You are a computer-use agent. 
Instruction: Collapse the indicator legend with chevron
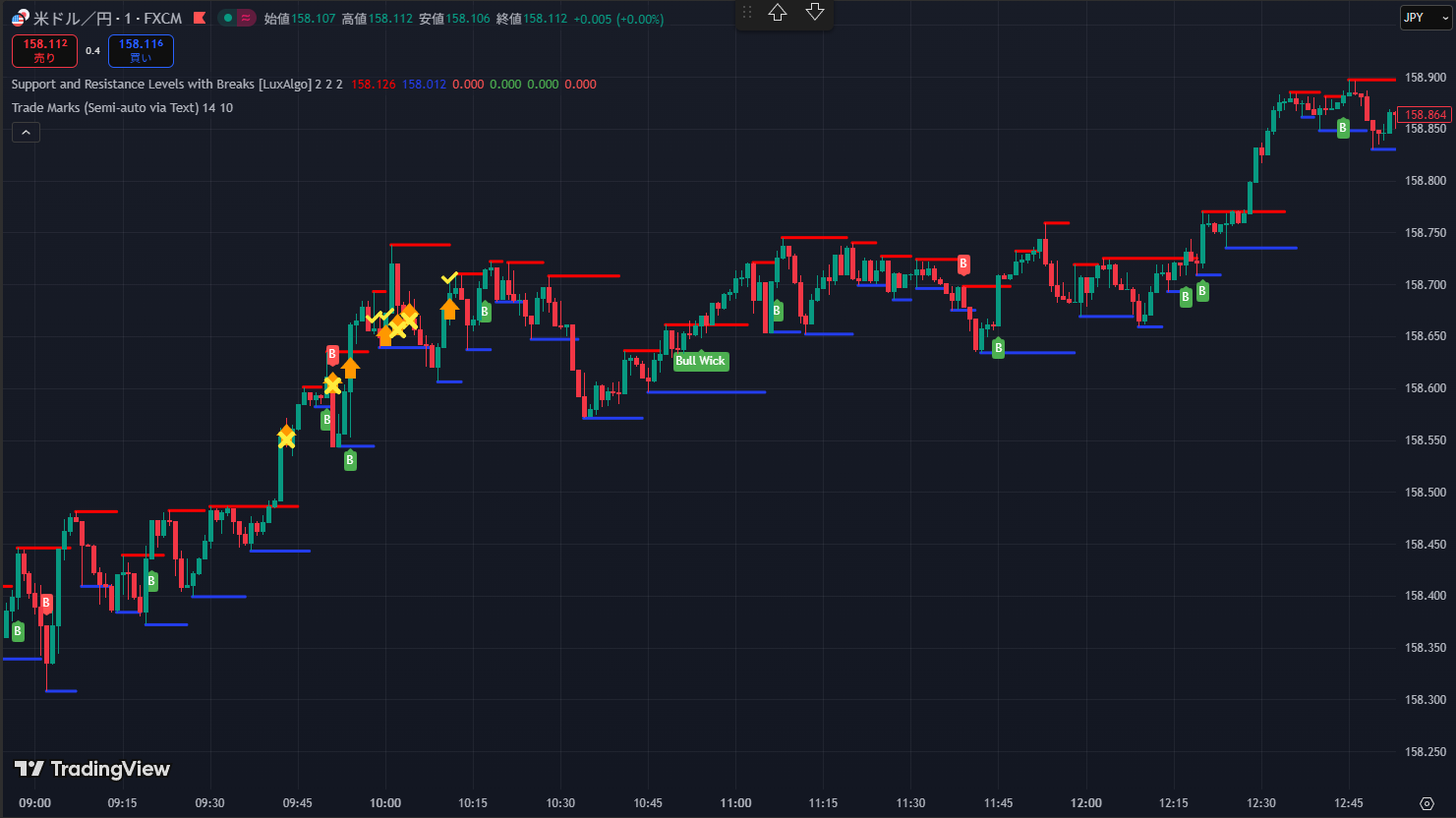tap(26, 133)
